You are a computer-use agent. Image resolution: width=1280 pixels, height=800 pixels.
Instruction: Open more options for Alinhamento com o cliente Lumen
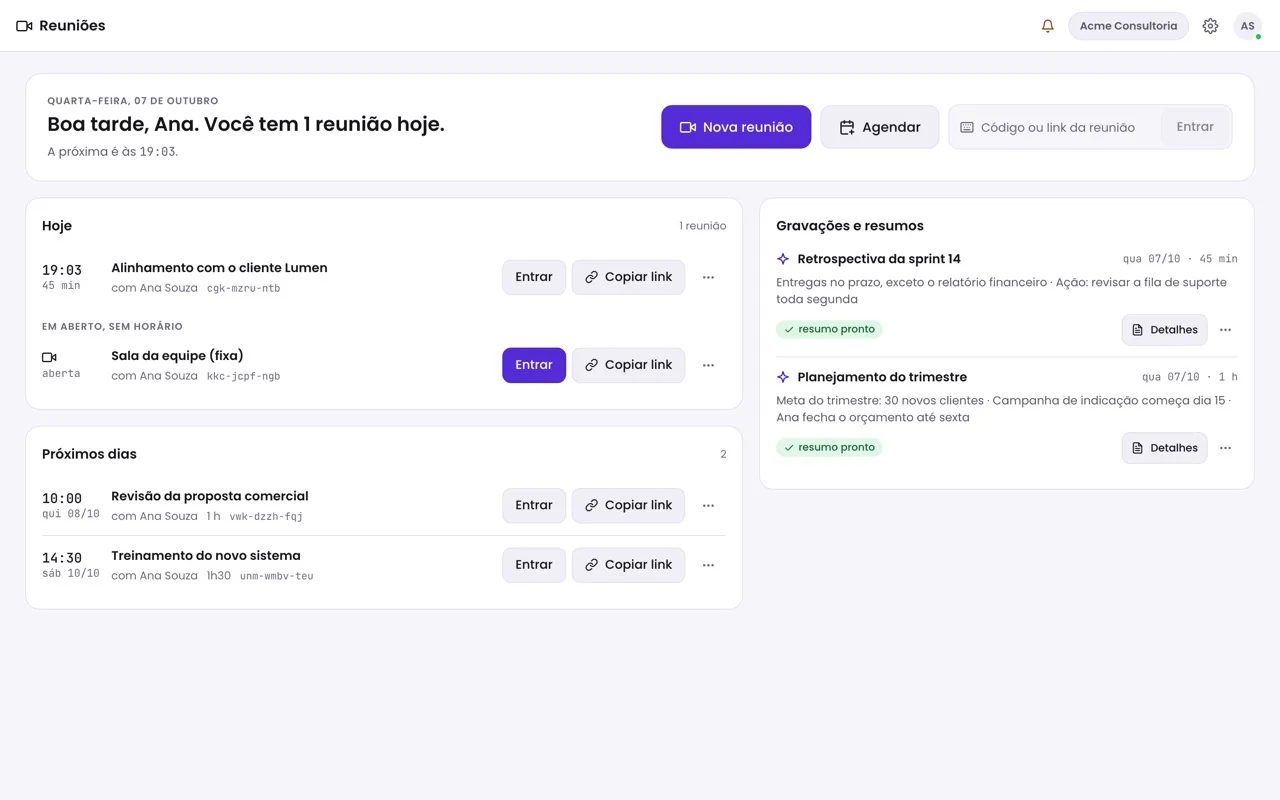pos(708,277)
